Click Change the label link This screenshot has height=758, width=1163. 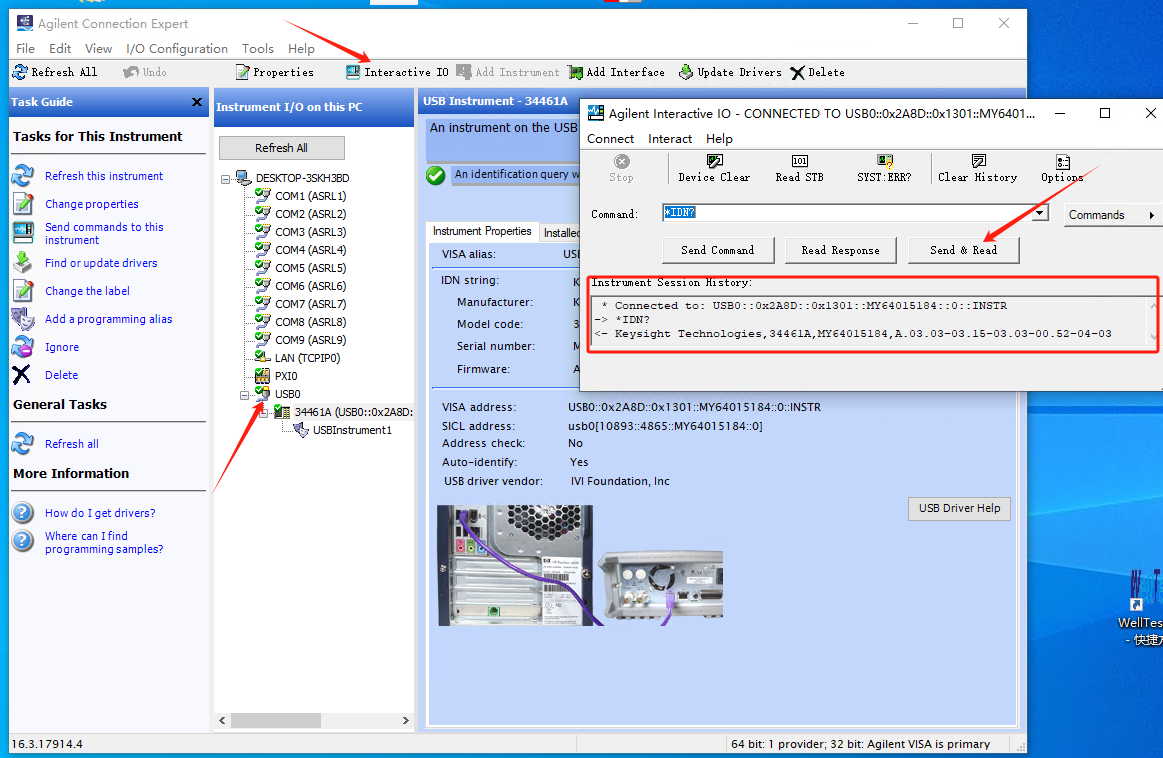pos(87,291)
